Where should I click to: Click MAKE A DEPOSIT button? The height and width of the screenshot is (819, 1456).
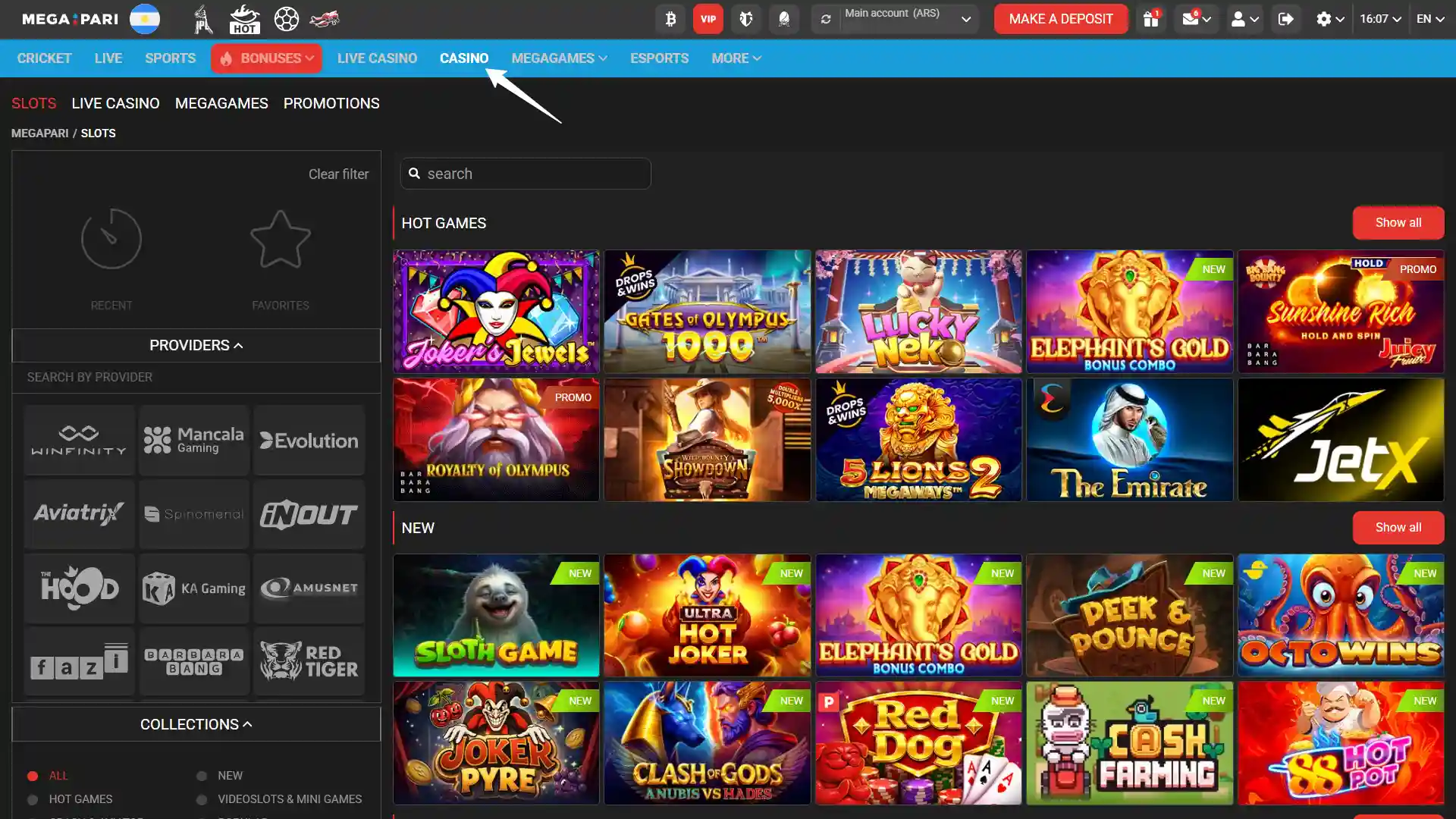[x=1061, y=19]
